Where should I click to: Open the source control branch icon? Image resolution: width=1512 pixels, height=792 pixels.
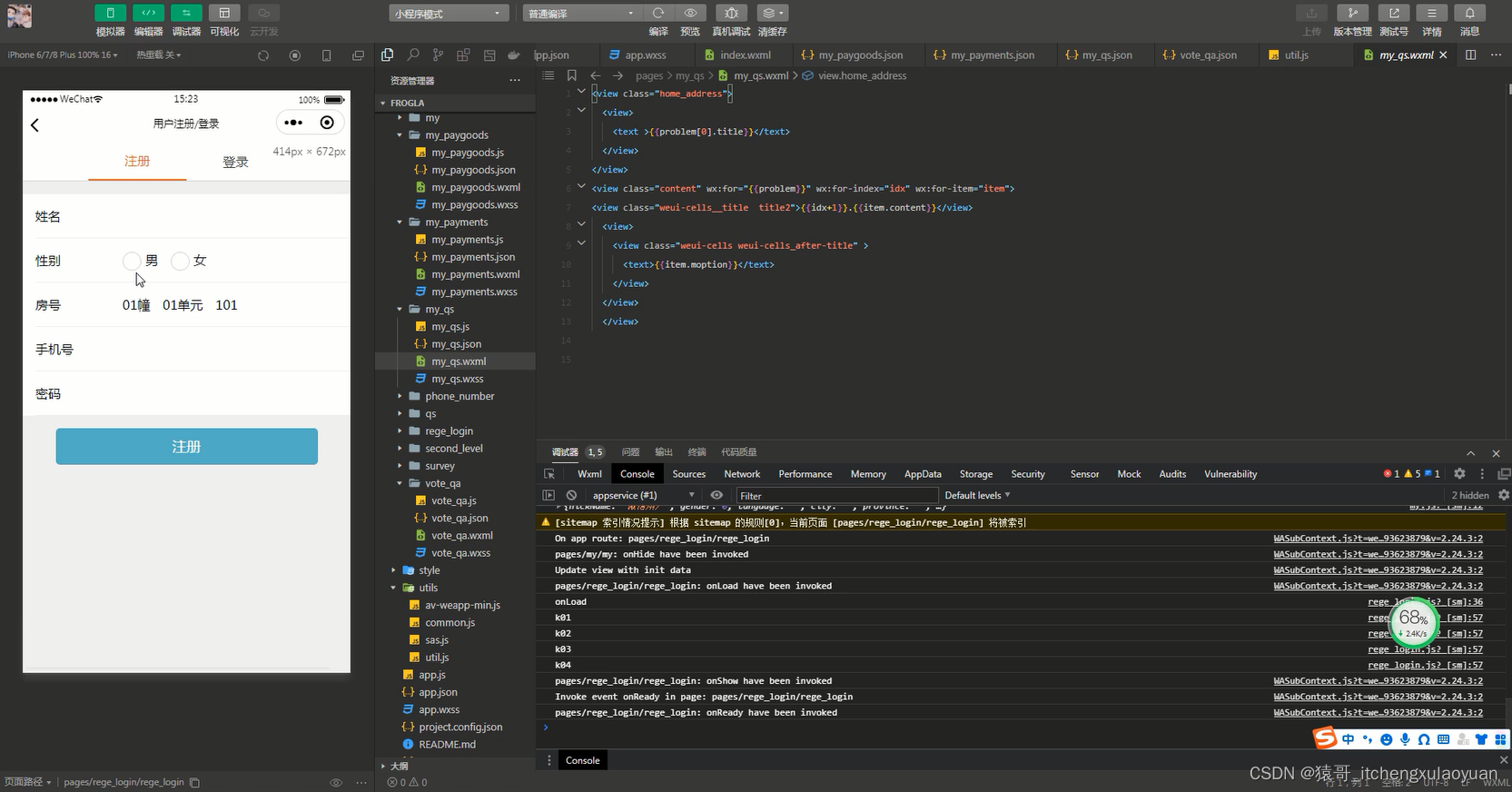click(x=439, y=54)
